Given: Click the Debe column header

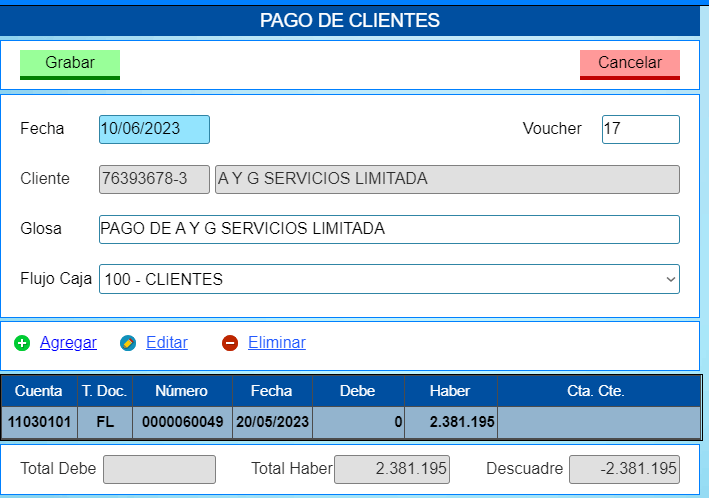Looking at the screenshot, I should click(x=358, y=391).
